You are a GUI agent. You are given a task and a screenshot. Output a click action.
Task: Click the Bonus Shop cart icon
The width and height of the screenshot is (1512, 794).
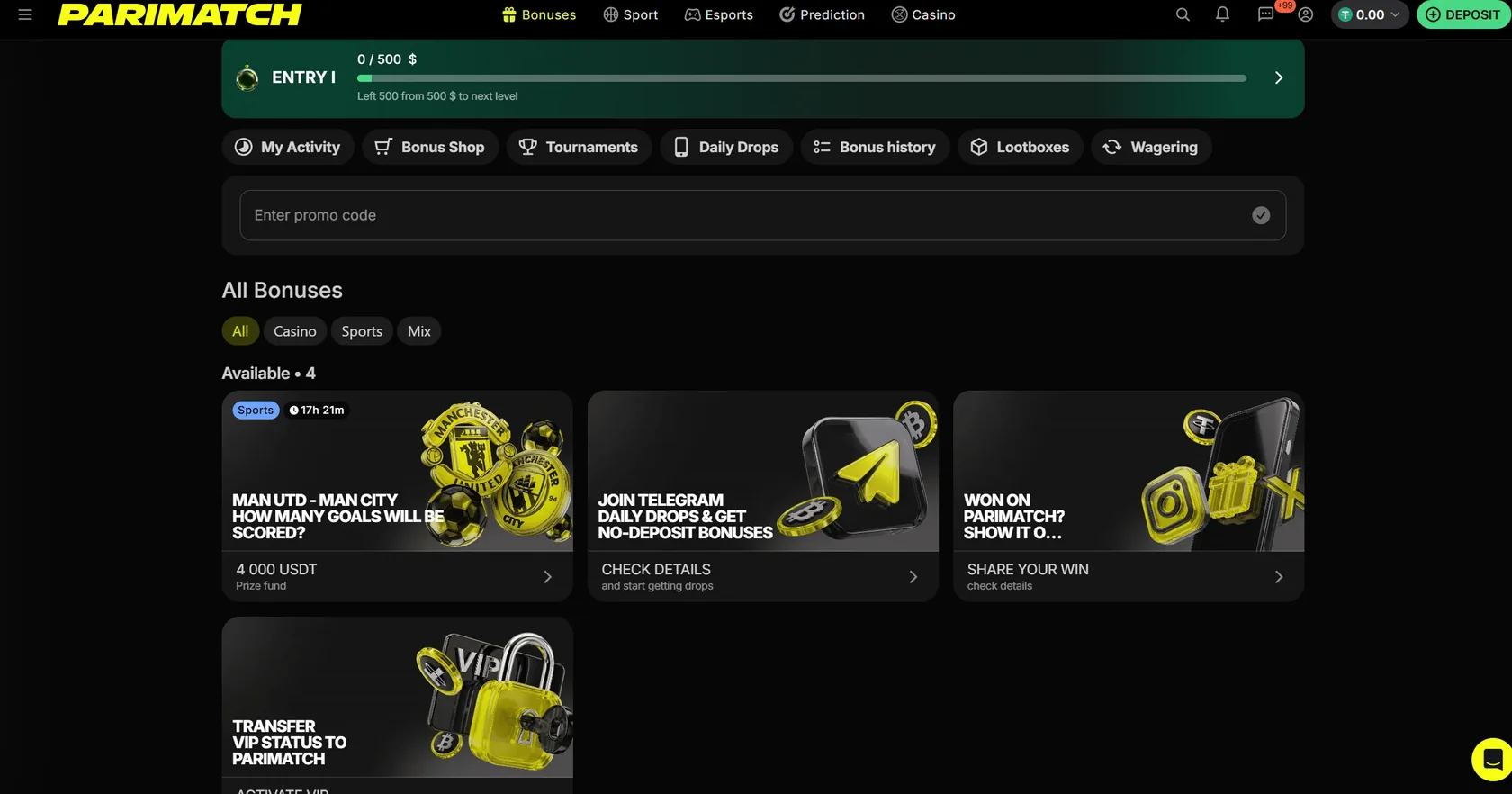pyautogui.click(x=383, y=147)
